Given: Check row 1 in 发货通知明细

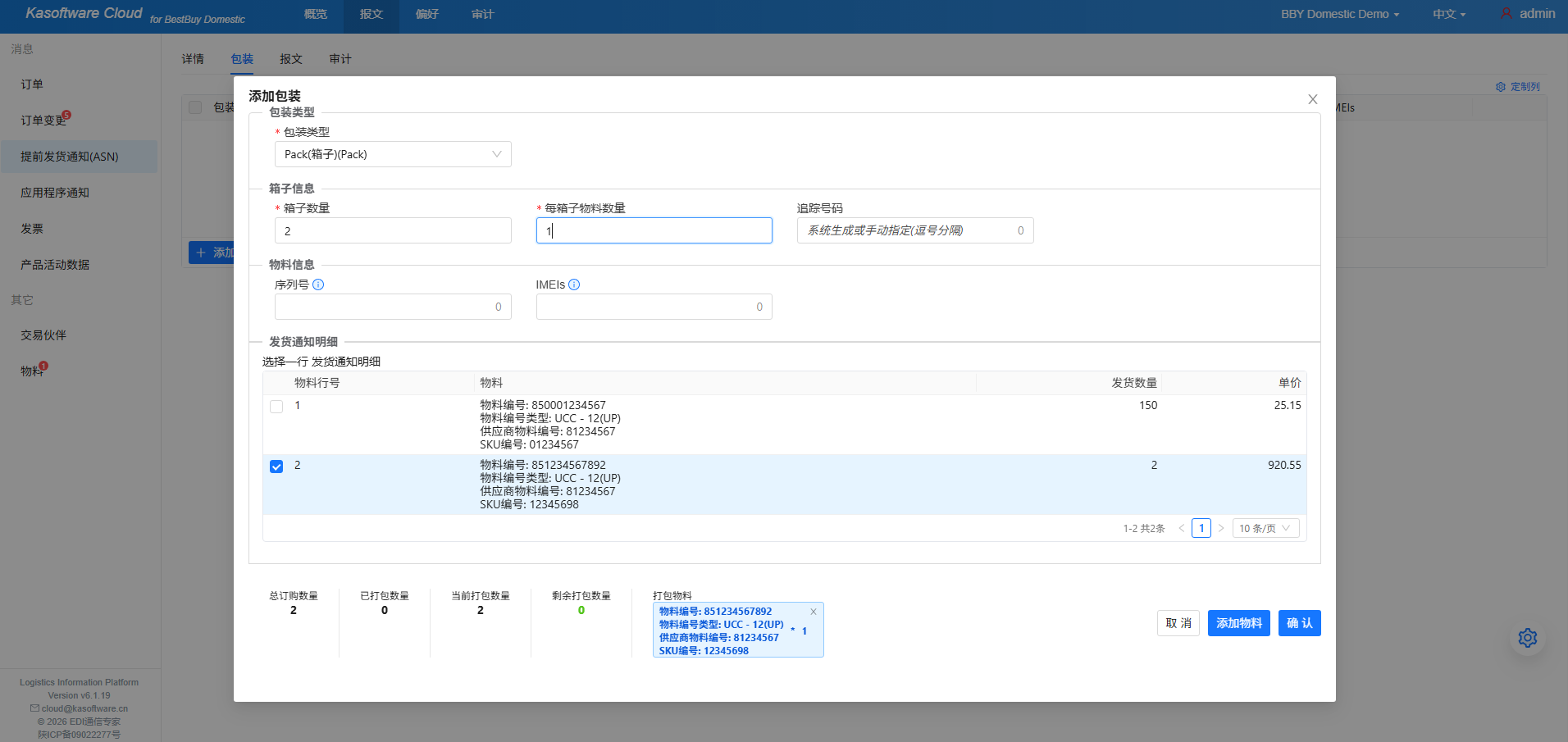Looking at the screenshot, I should coord(276,406).
